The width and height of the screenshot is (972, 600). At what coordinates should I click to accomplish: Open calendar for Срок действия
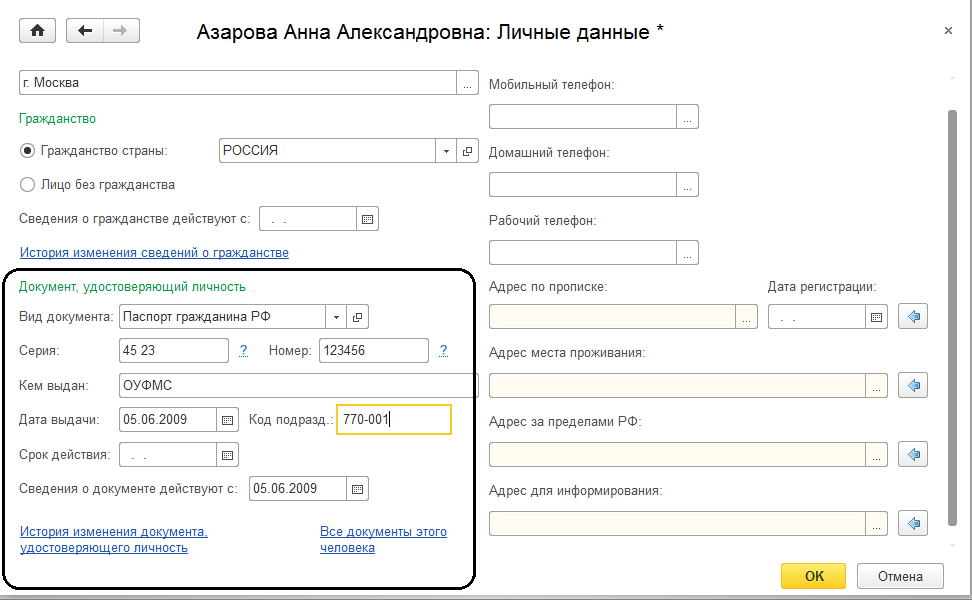(229, 455)
